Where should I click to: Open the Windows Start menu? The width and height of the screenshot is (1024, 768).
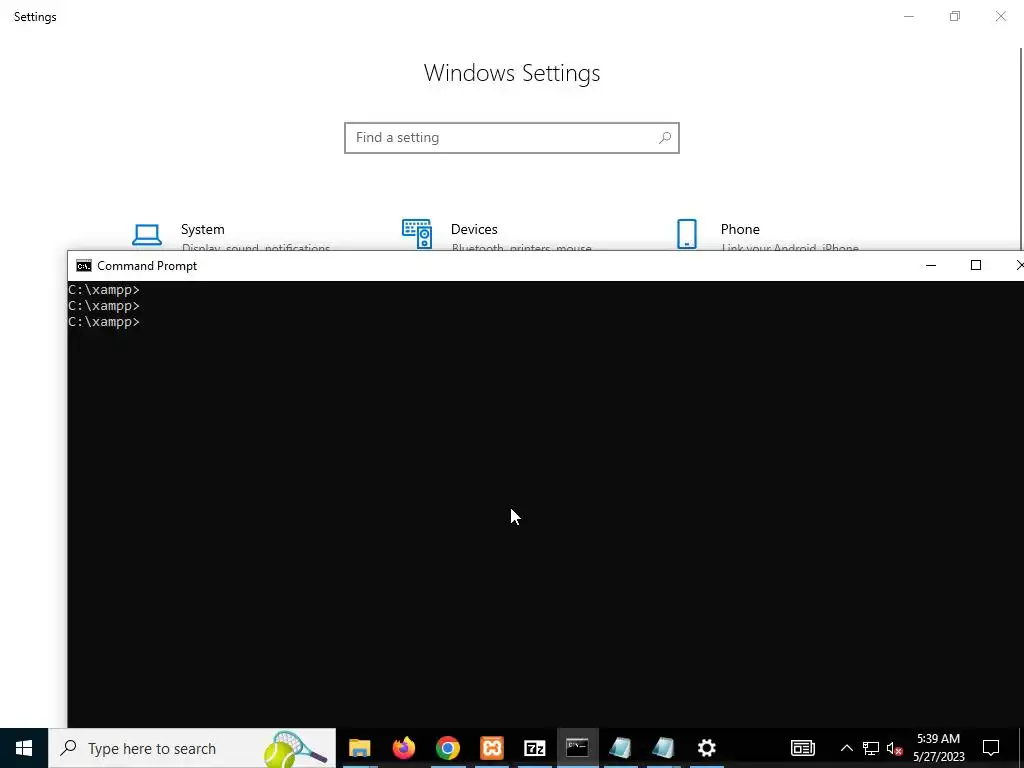coord(24,748)
